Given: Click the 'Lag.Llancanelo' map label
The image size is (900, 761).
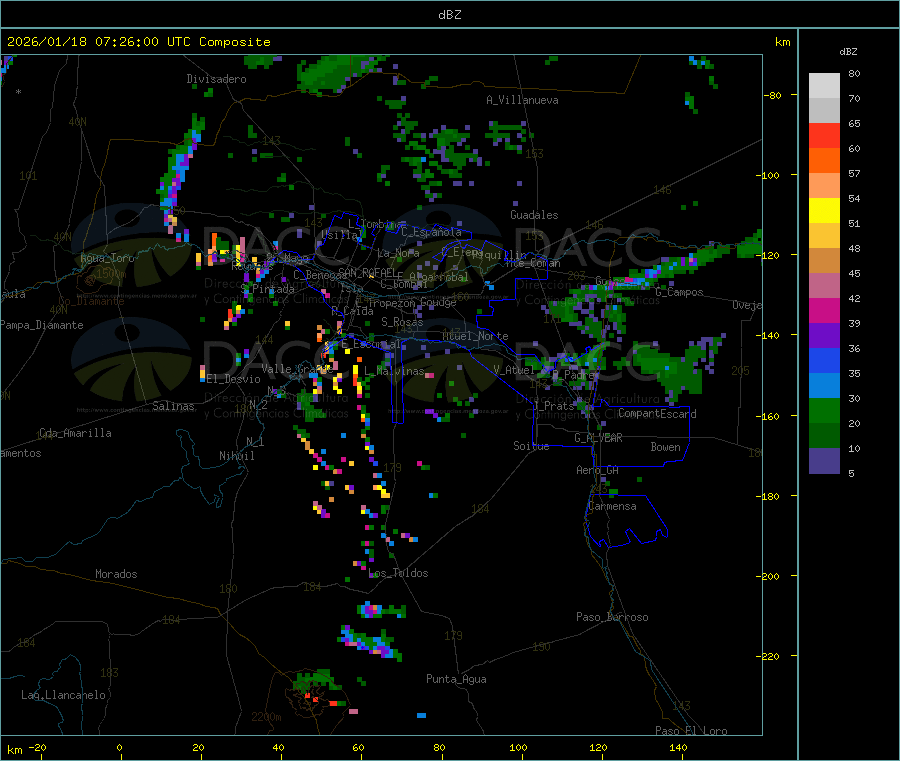Looking at the screenshot, I should point(64,695).
